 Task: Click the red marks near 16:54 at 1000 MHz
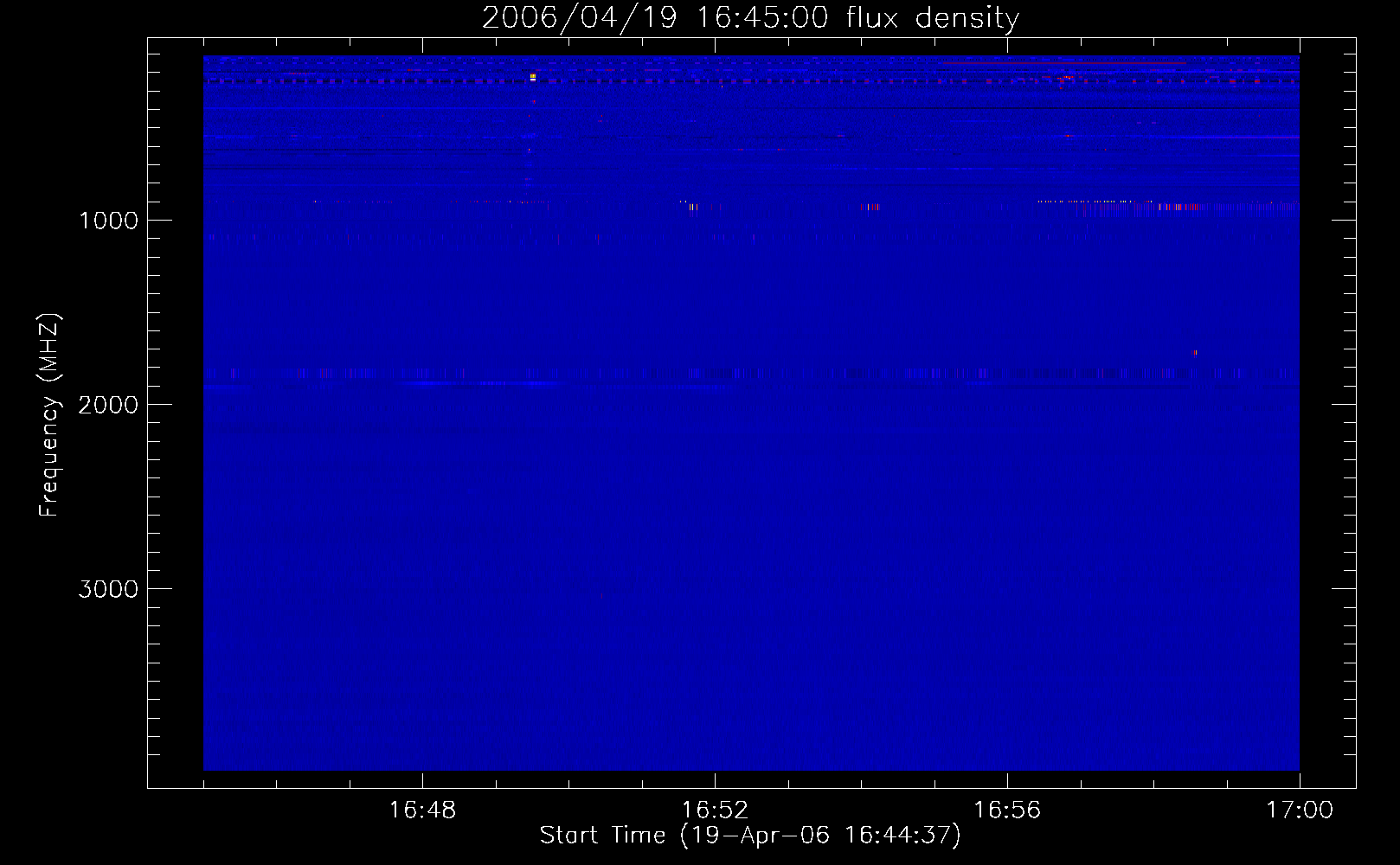(x=871, y=207)
